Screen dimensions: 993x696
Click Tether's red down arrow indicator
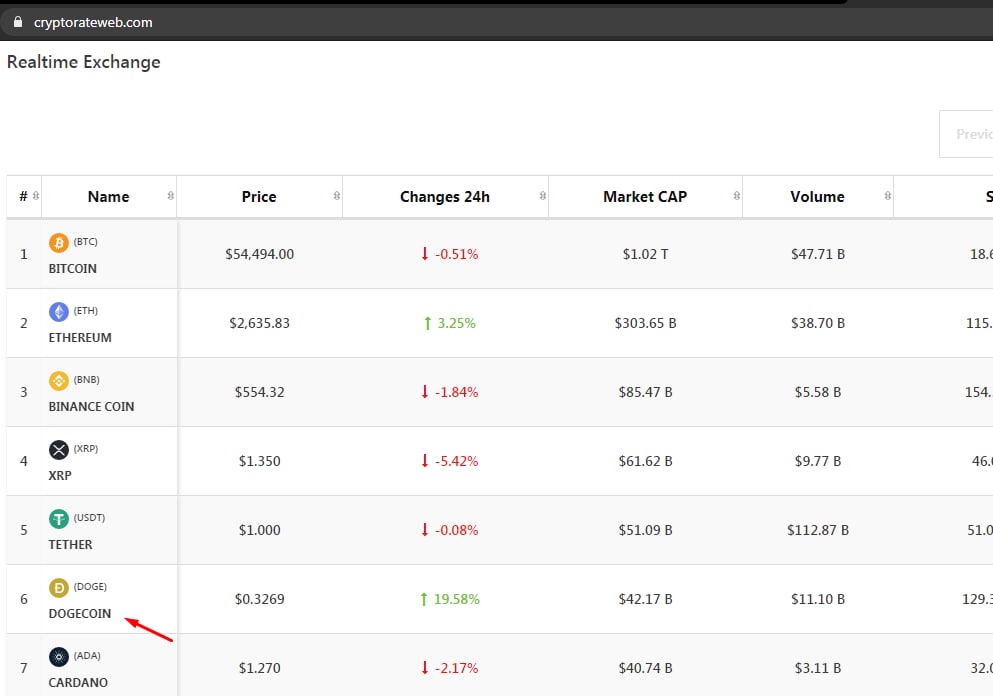pyautogui.click(x=425, y=530)
